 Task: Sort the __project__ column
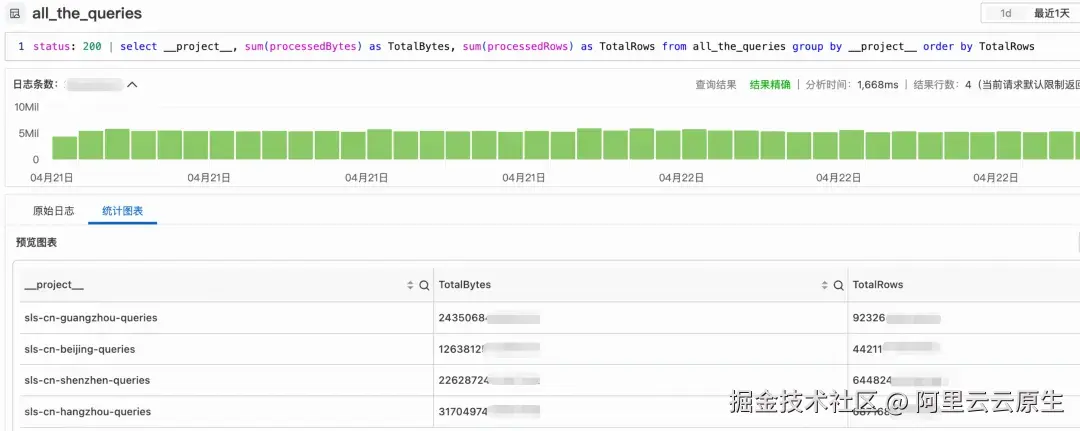411,285
